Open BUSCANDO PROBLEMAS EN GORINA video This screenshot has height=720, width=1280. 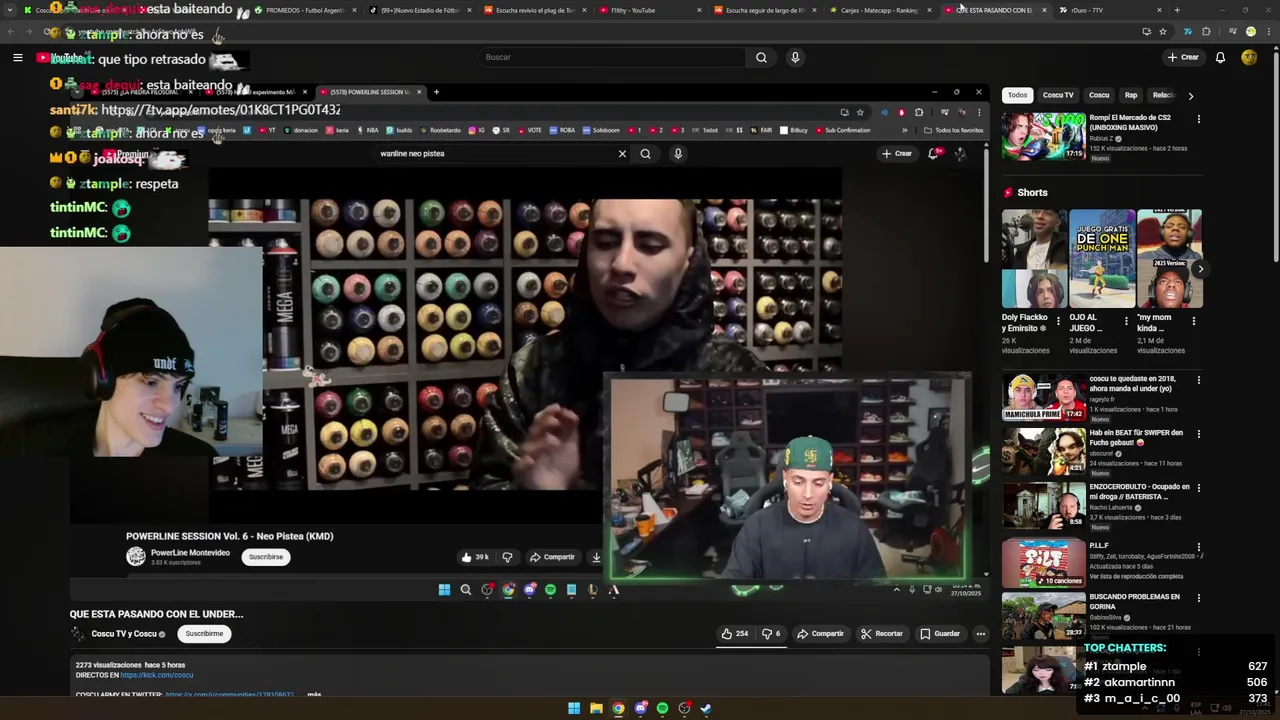coord(1044,617)
